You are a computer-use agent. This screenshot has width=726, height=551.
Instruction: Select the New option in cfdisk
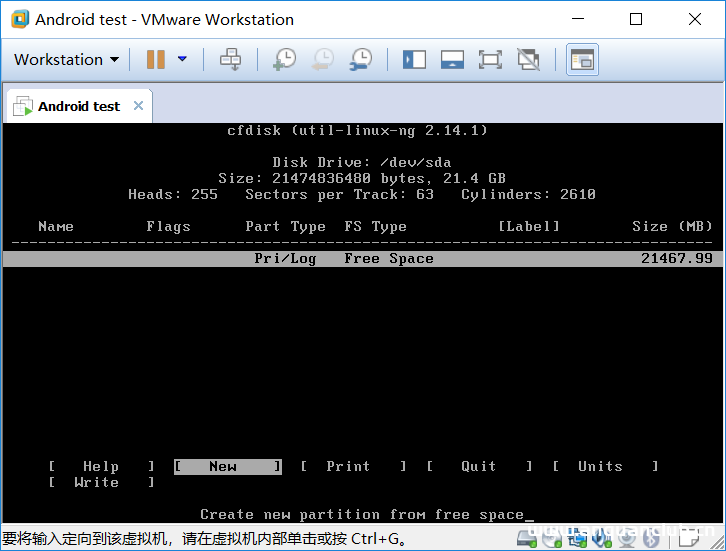point(228,466)
